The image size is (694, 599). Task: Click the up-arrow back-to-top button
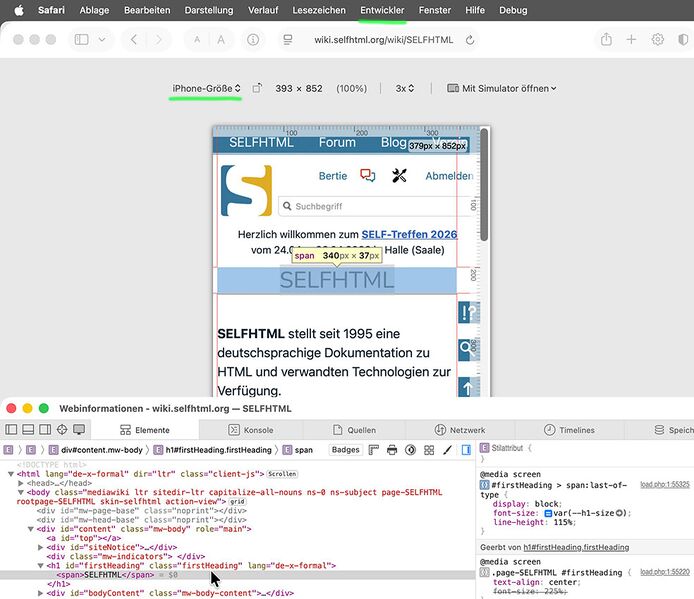click(469, 387)
